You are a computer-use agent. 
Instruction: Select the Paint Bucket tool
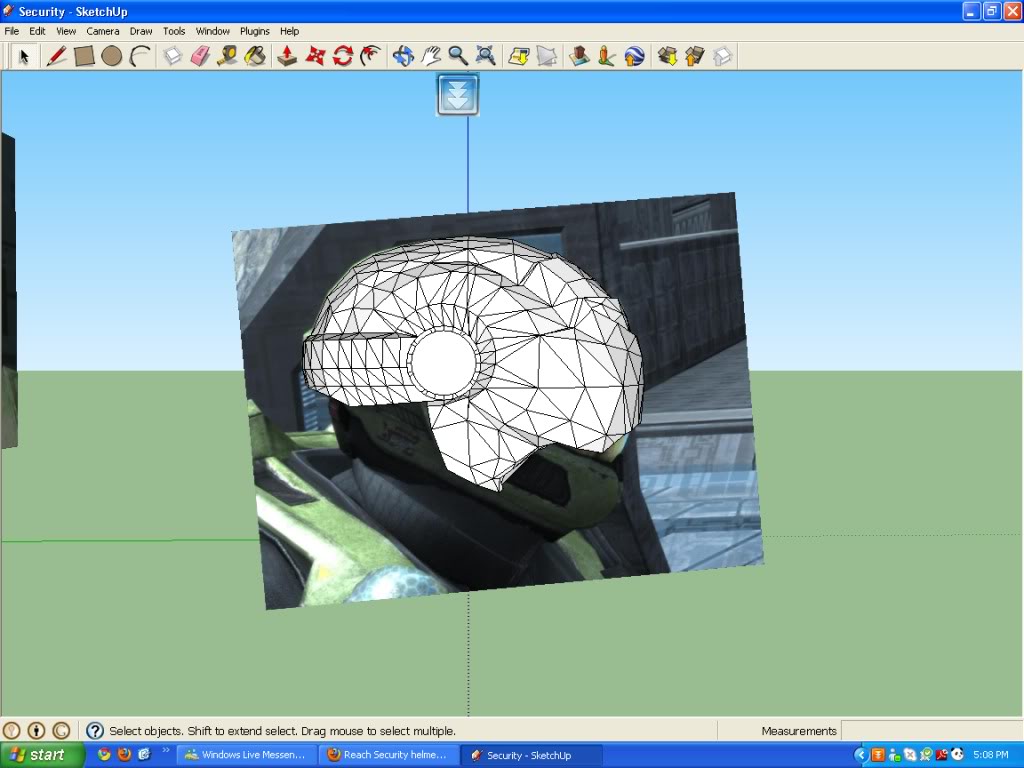(x=255, y=57)
